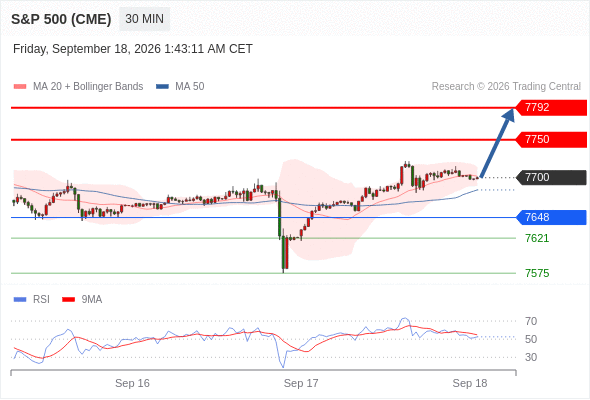This screenshot has height=400, width=590.
Task: Click the red 7750 resistance price tag
Action: coord(551,140)
